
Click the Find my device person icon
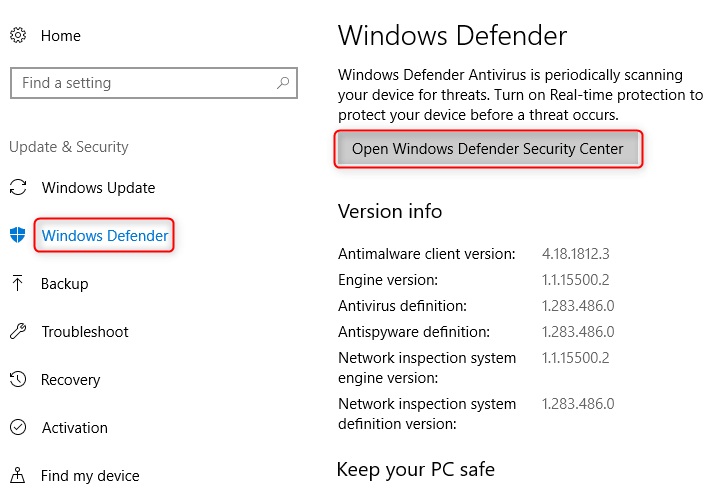tap(18, 476)
